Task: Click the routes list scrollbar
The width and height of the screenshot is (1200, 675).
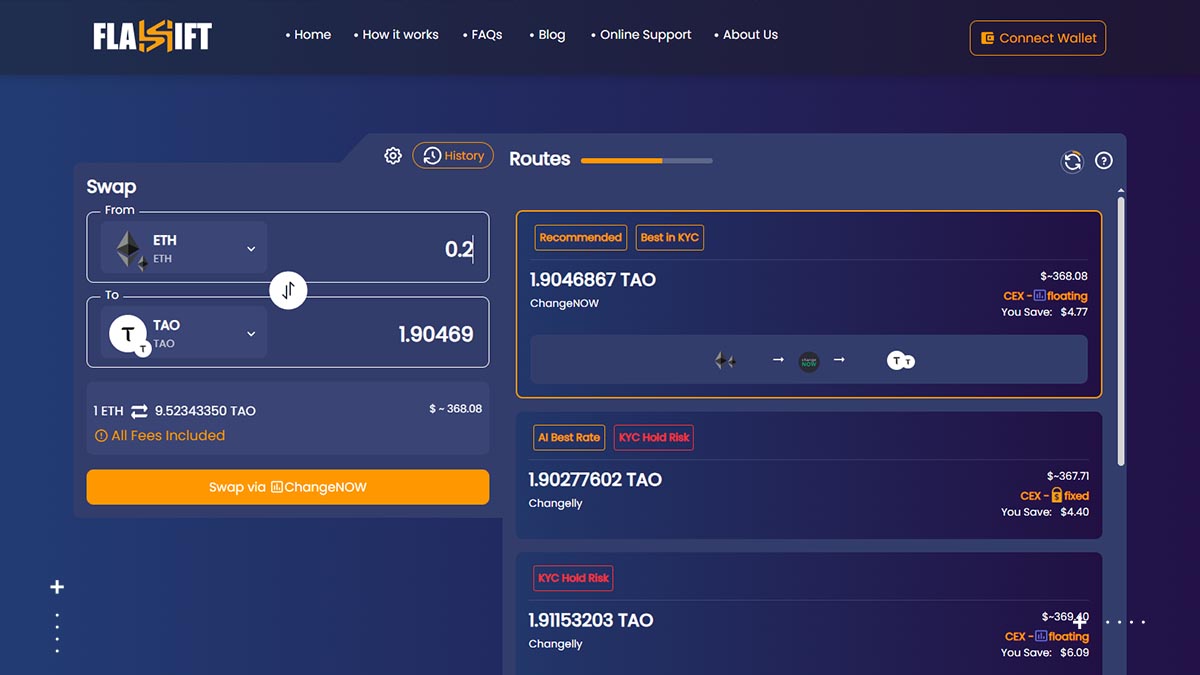Action: pyautogui.click(x=1121, y=330)
